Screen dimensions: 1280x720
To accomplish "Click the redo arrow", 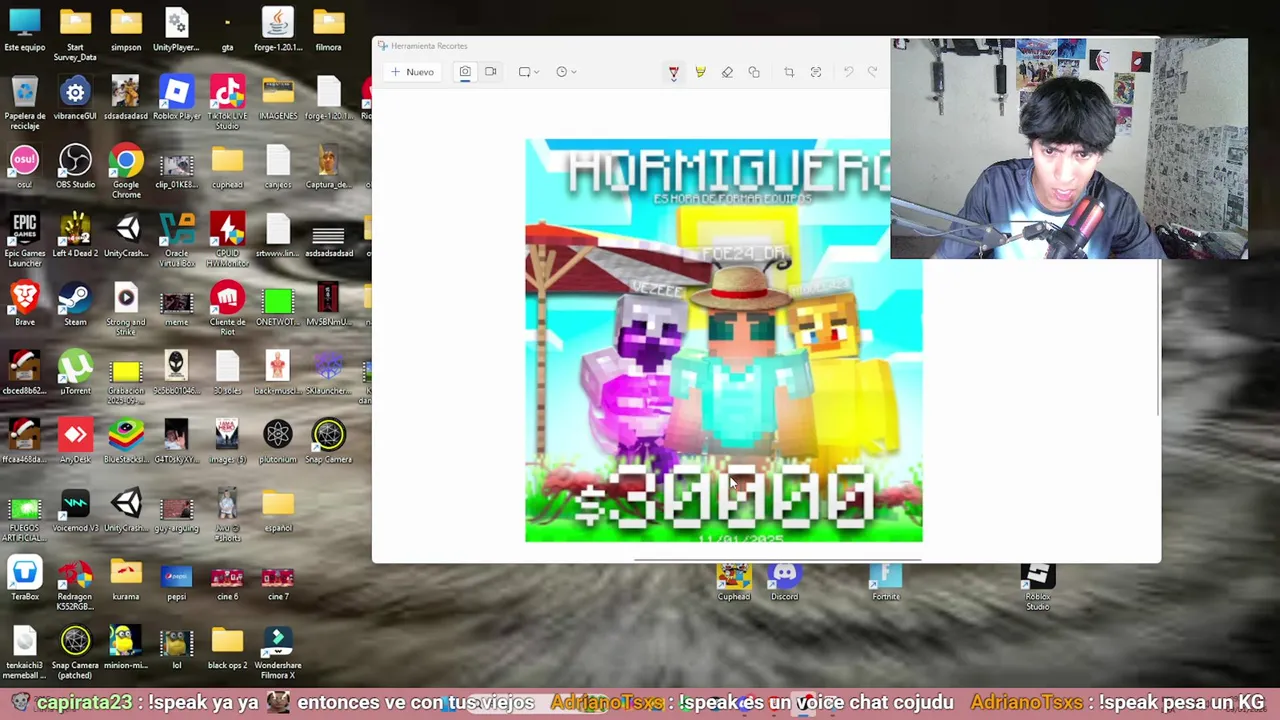I will pos(872,72).
